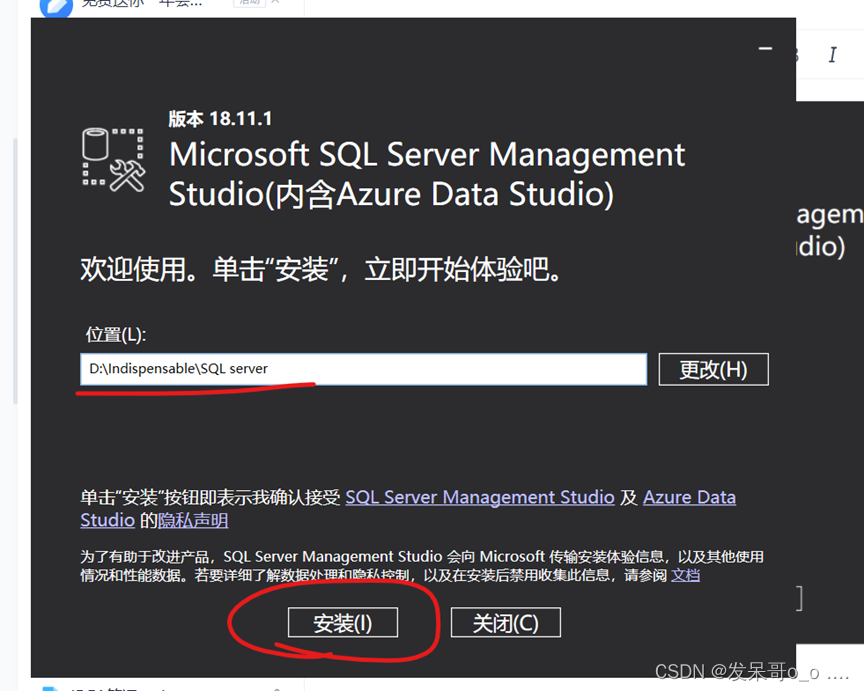
Task: Click the SSMS database tools logo icon
Action: point(114,160)
